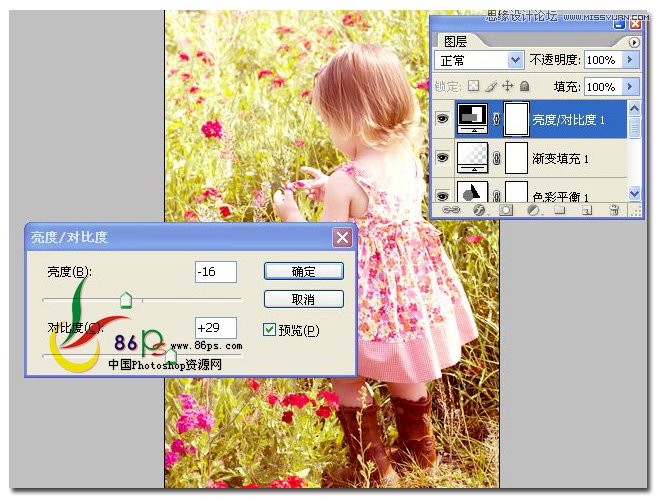Open the 填充 slider arrow

630,87
